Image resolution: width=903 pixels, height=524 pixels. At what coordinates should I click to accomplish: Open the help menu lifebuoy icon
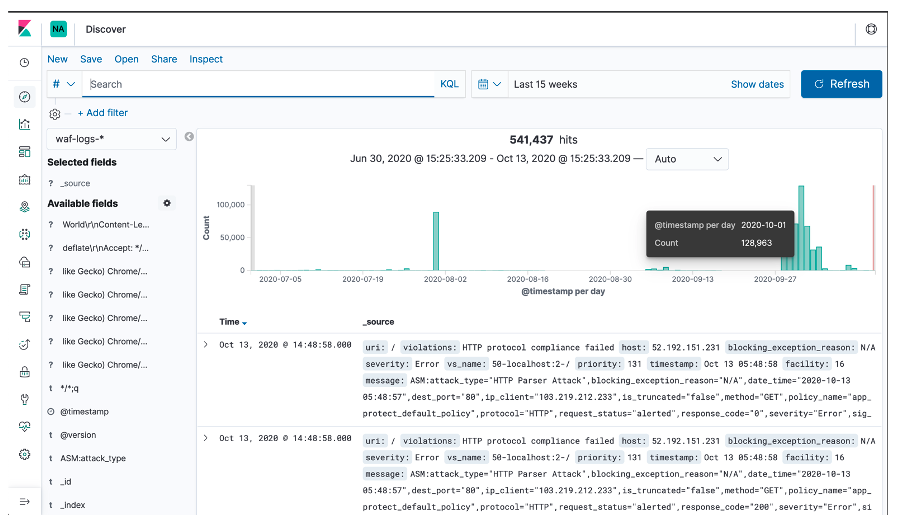coord(871,29)
